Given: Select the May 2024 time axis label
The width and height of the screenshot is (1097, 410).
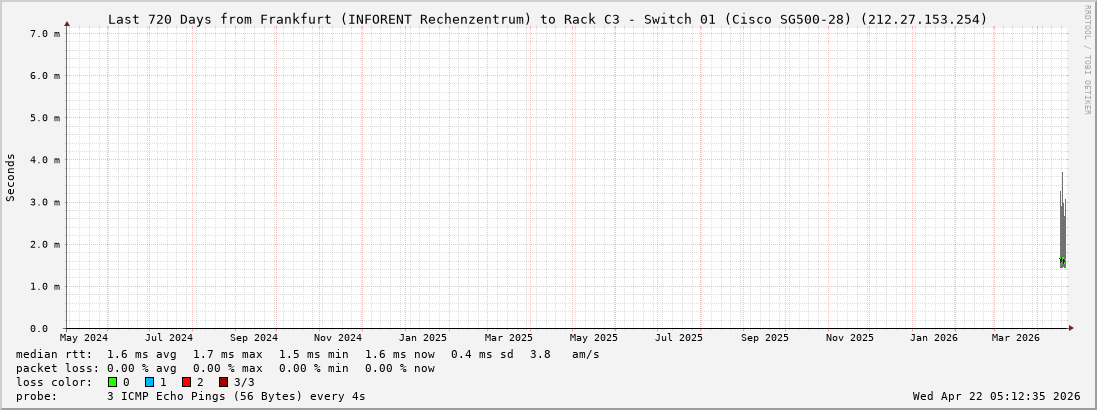Looking at the screenshot, I should [84, 338].
